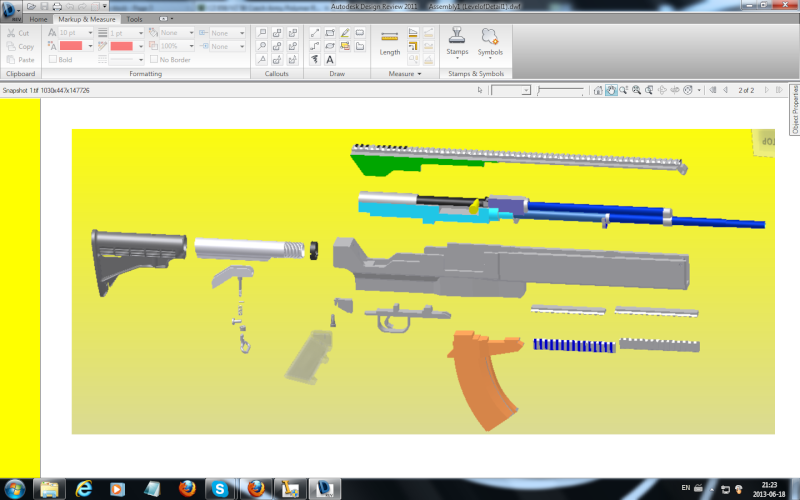Click the Open file icon in quick access toolbar
Screen dimensions: 800x500
coord(31,7)
